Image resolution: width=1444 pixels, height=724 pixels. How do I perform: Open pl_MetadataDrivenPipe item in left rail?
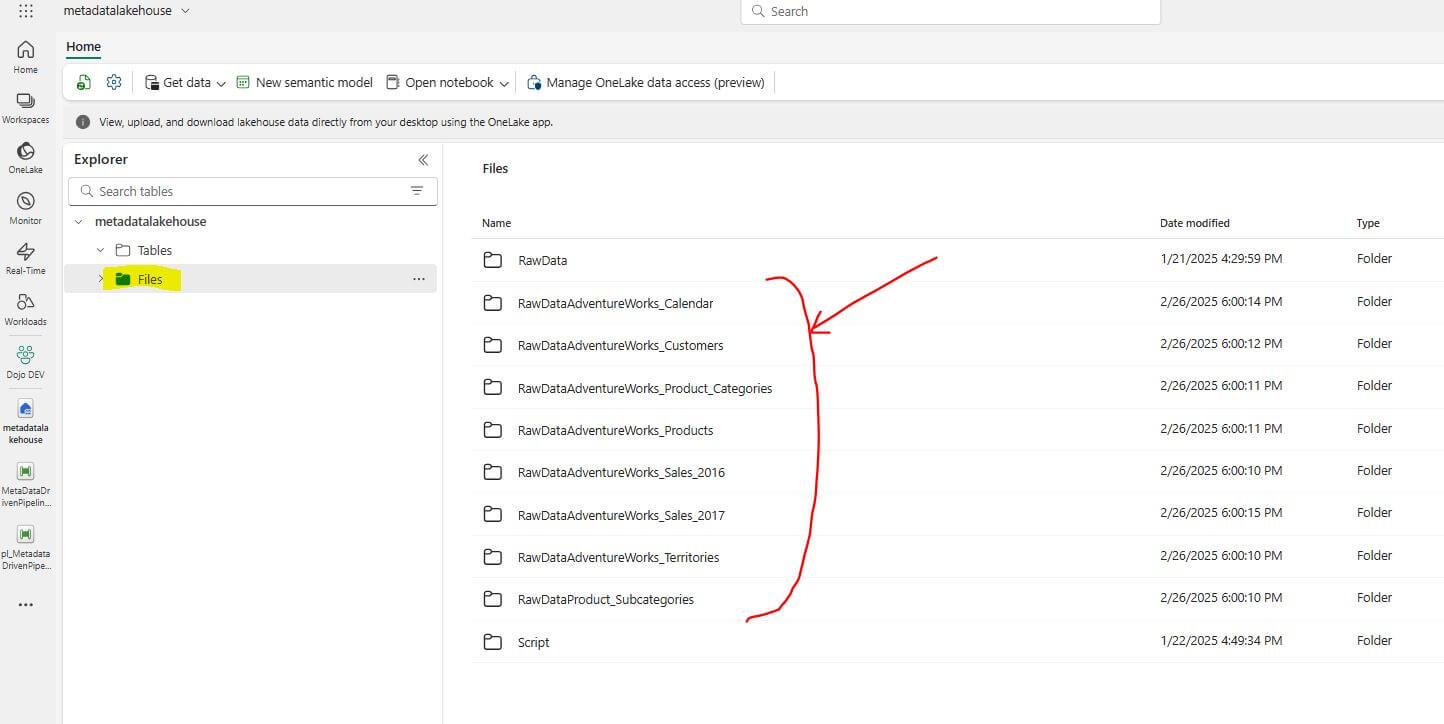tap(26, 547)
